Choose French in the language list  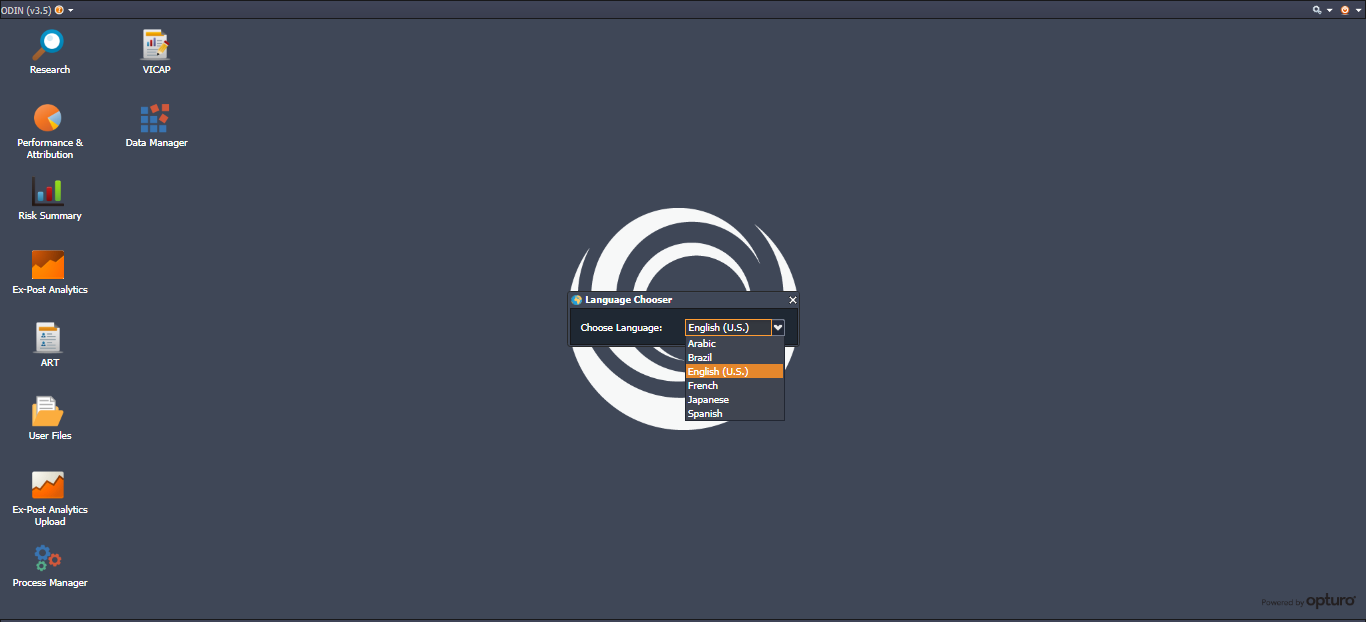703,386
